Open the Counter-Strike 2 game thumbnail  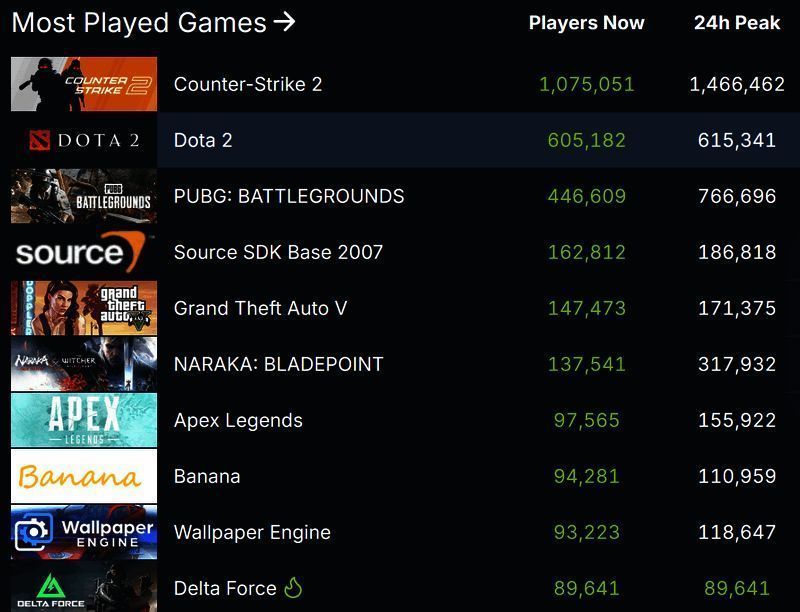point(84,84)
